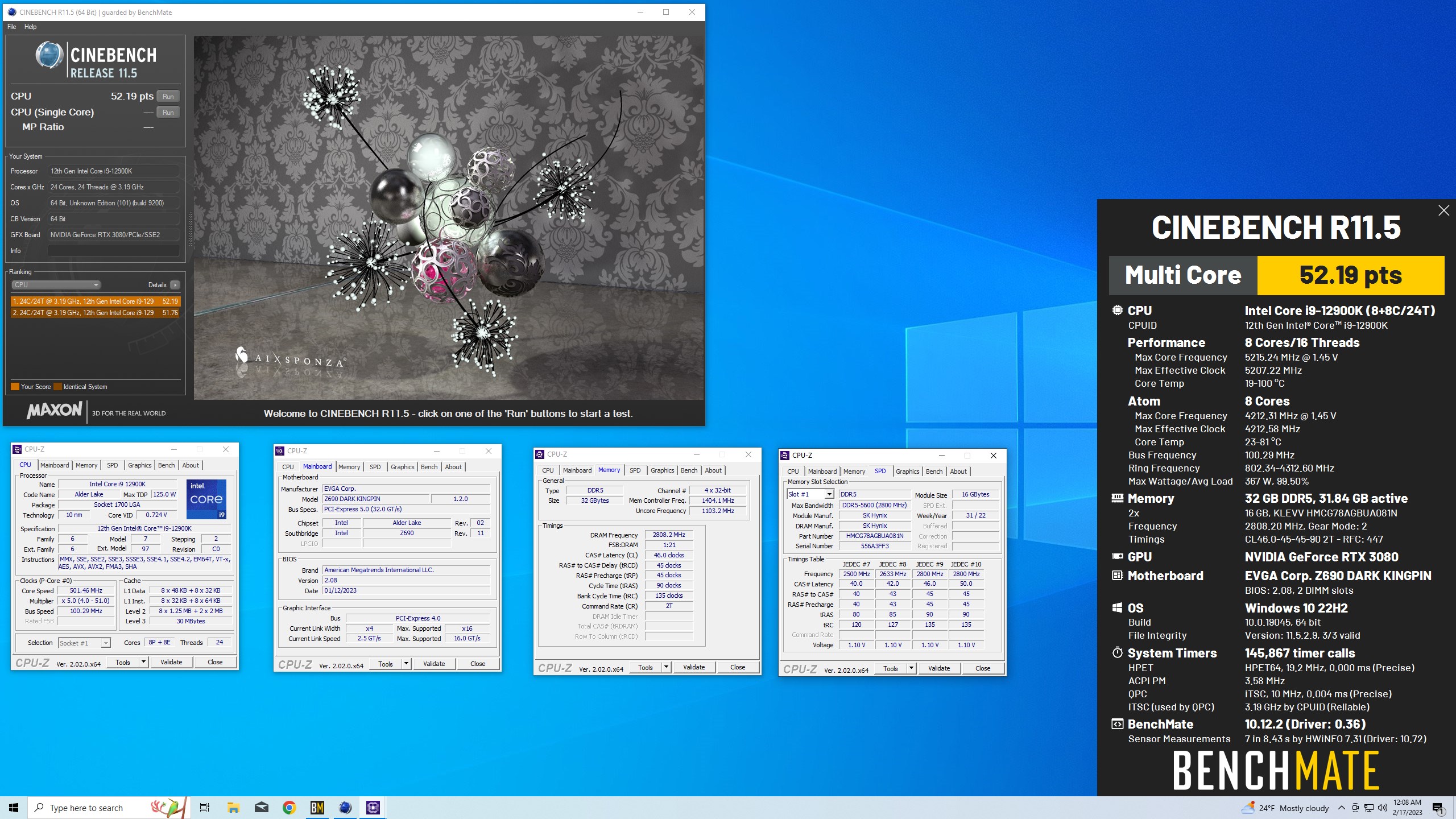Open the Help menu in Cinebench
Viewport: 1456px width, 819px height.
(x=30, y=27)
